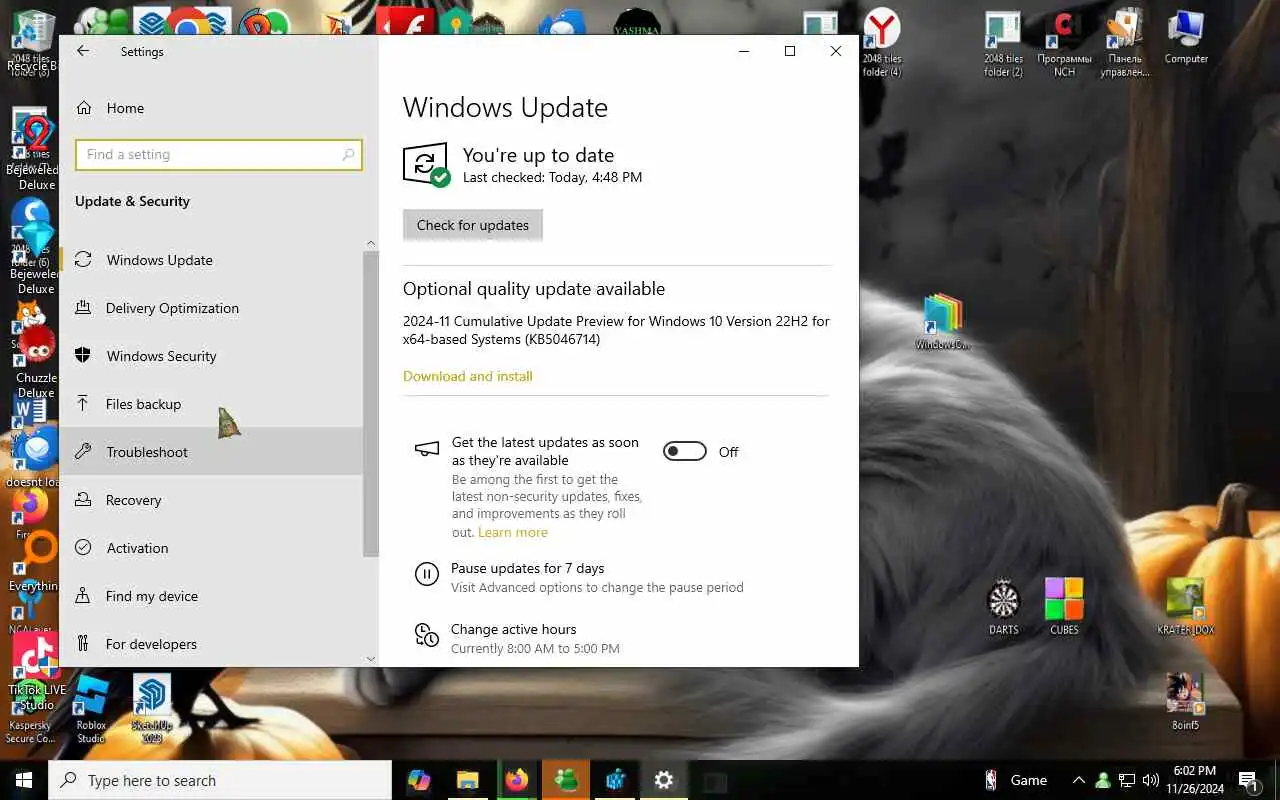Open Firefox from taskbar
Screen dimensions: 1280x800
coord(517,780)
